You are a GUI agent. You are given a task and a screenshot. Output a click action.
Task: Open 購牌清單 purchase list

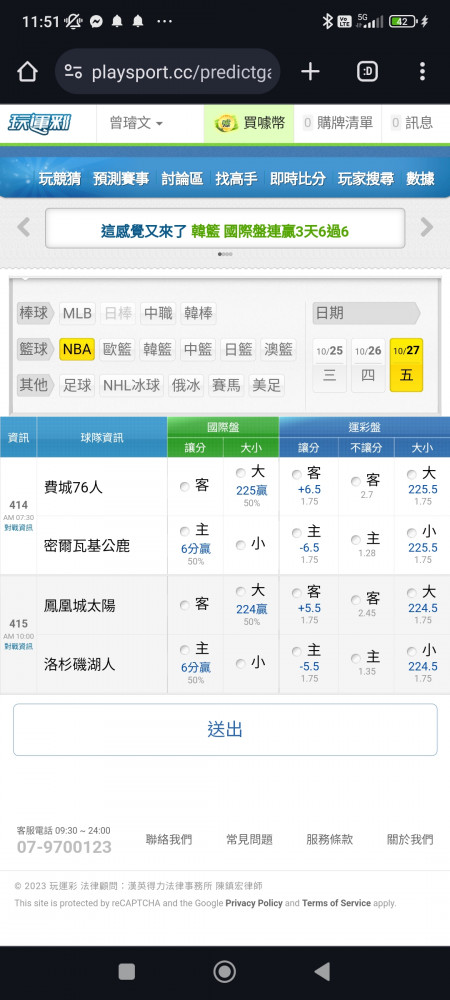click(338, 123)
